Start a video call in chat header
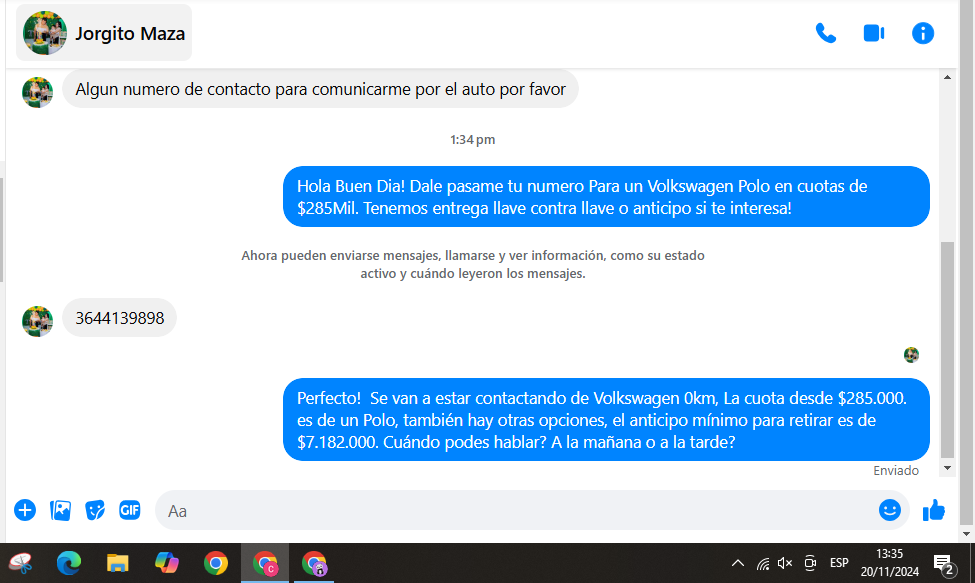 click(x=874, y=33)
